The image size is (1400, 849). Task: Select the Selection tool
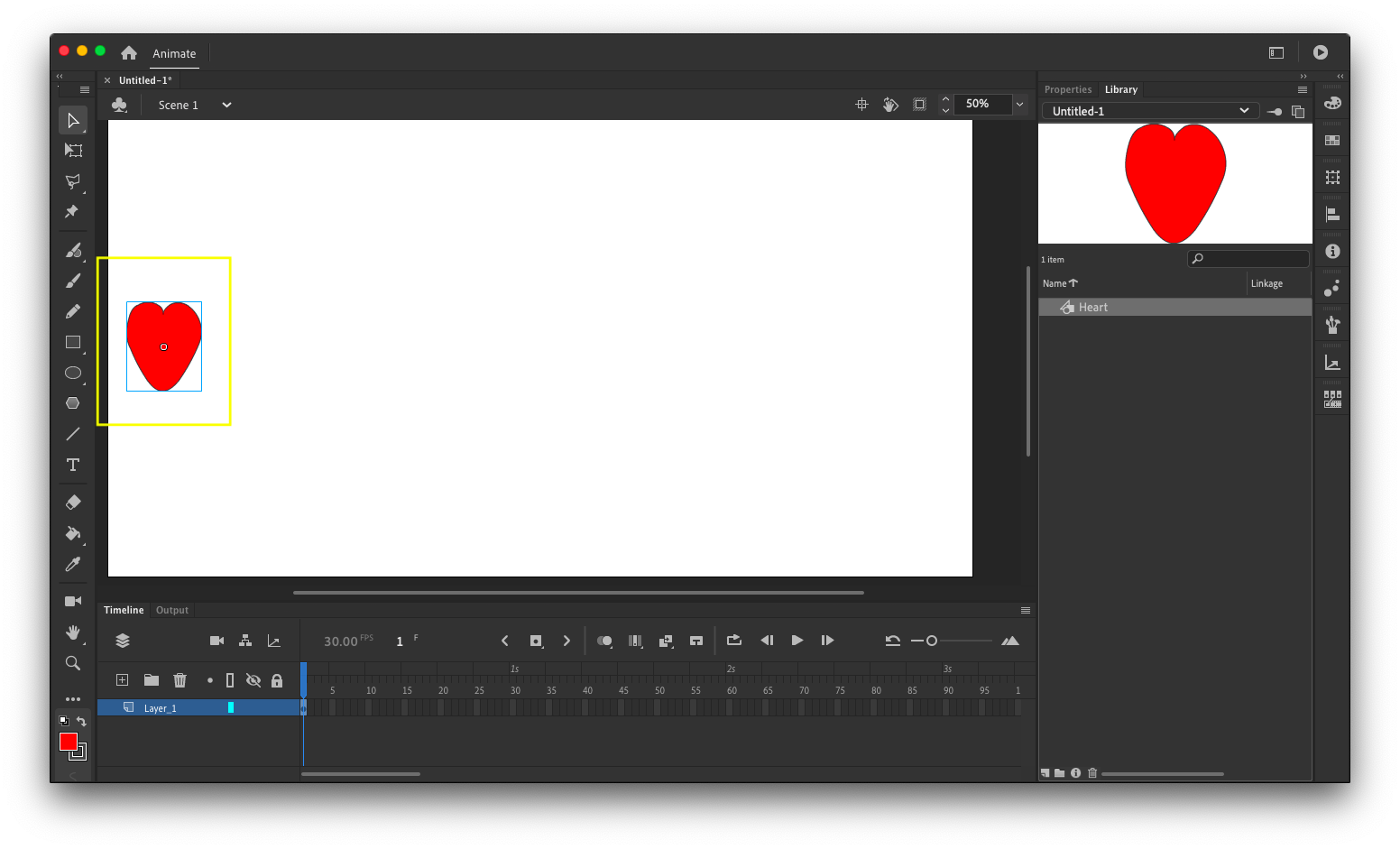coord(73,120)
